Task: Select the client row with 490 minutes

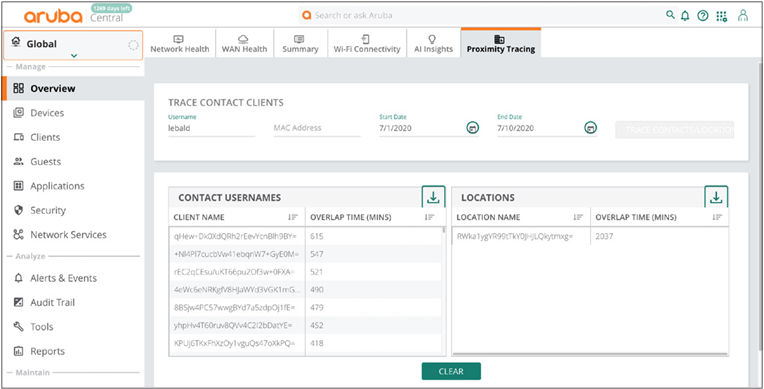Action: click(306, 290)
